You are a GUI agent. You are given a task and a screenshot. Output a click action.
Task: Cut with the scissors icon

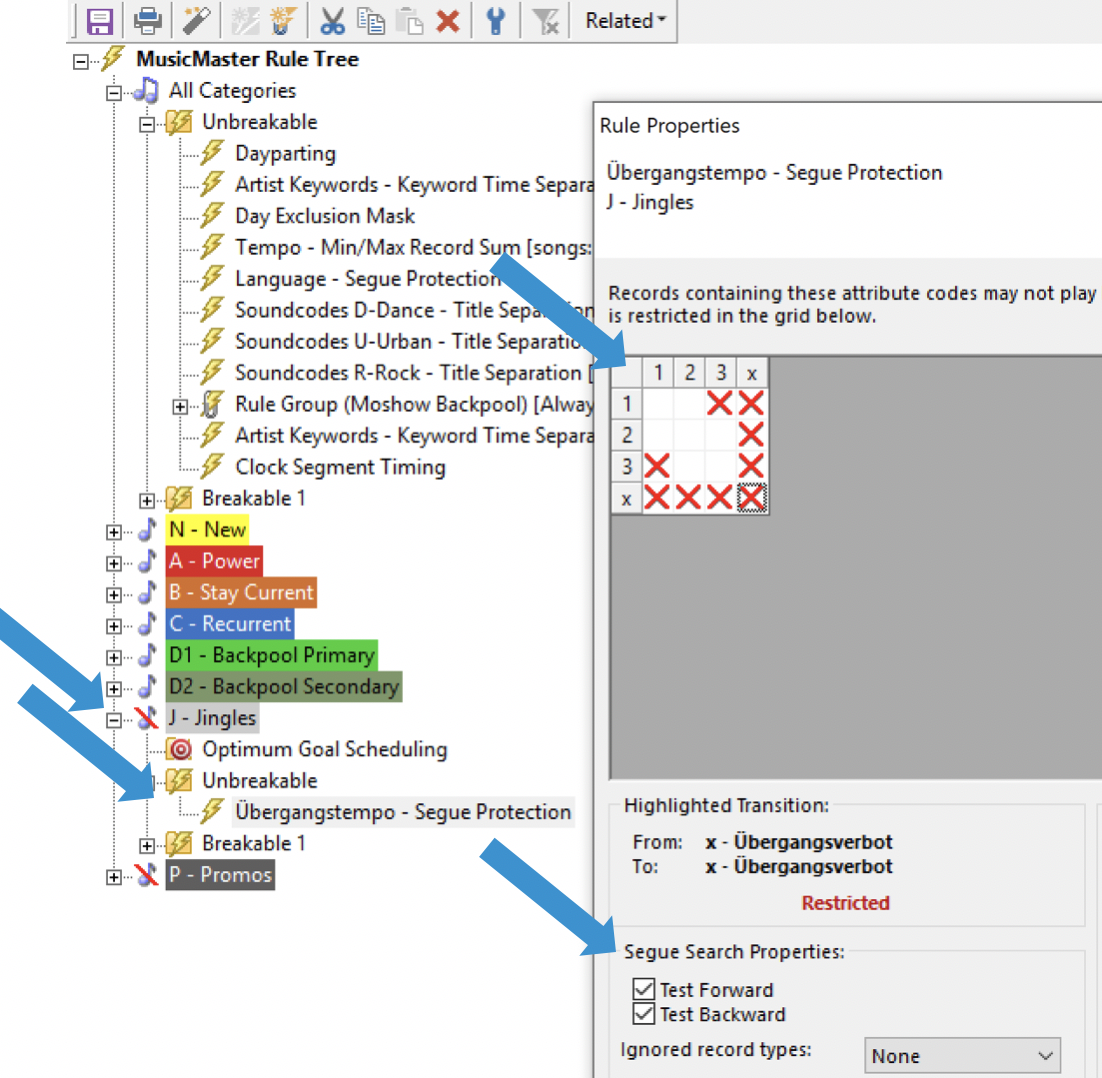click(332, 21)
